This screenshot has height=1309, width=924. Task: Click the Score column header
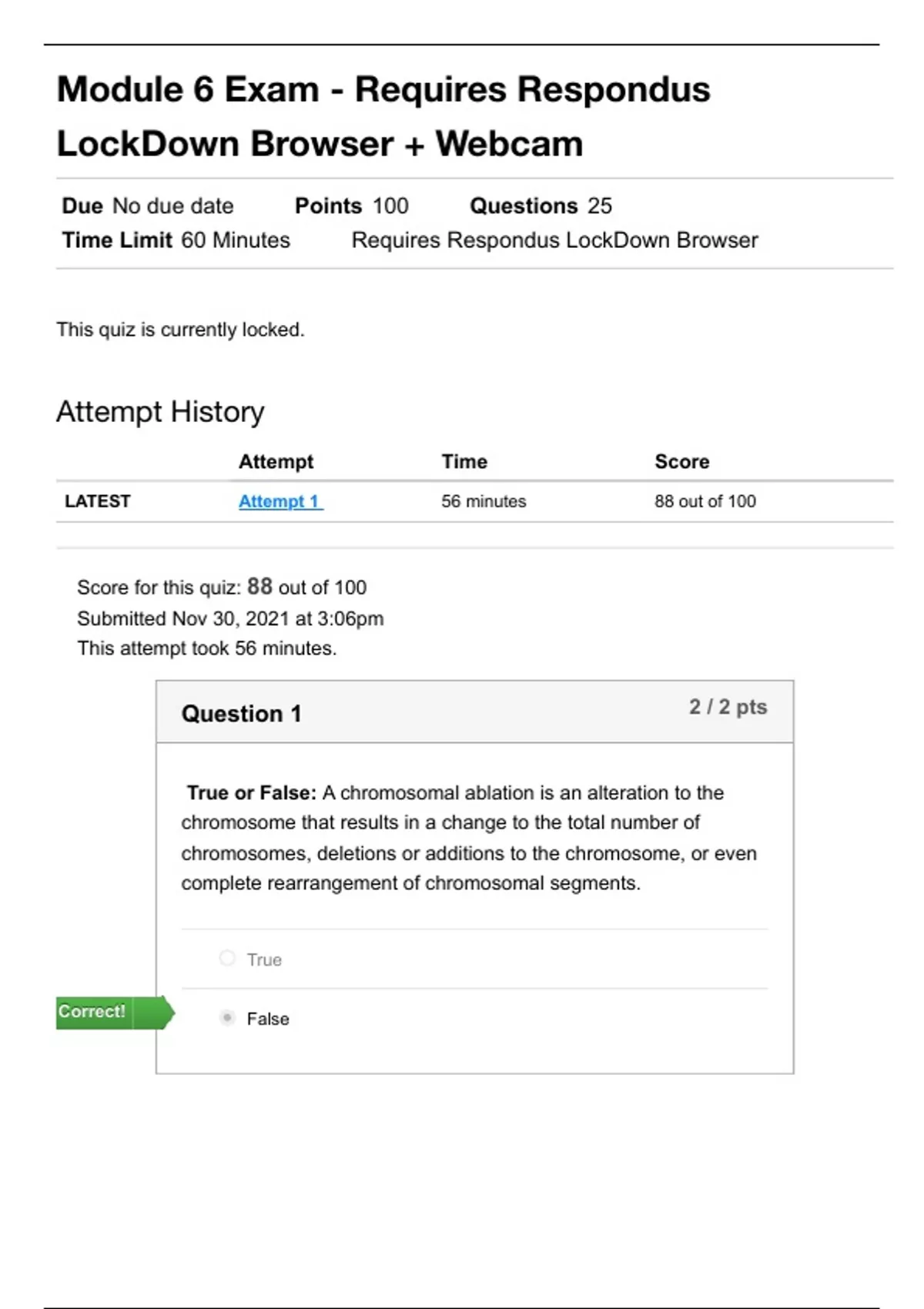point(681,461)
